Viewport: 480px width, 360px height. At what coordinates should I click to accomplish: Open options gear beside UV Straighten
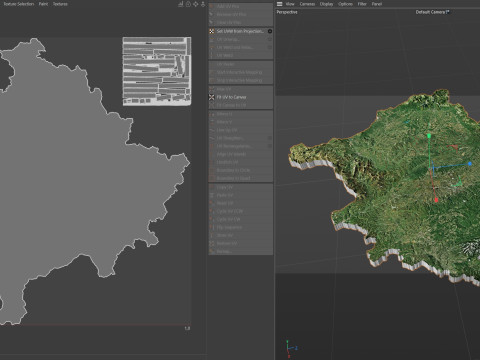270,138
